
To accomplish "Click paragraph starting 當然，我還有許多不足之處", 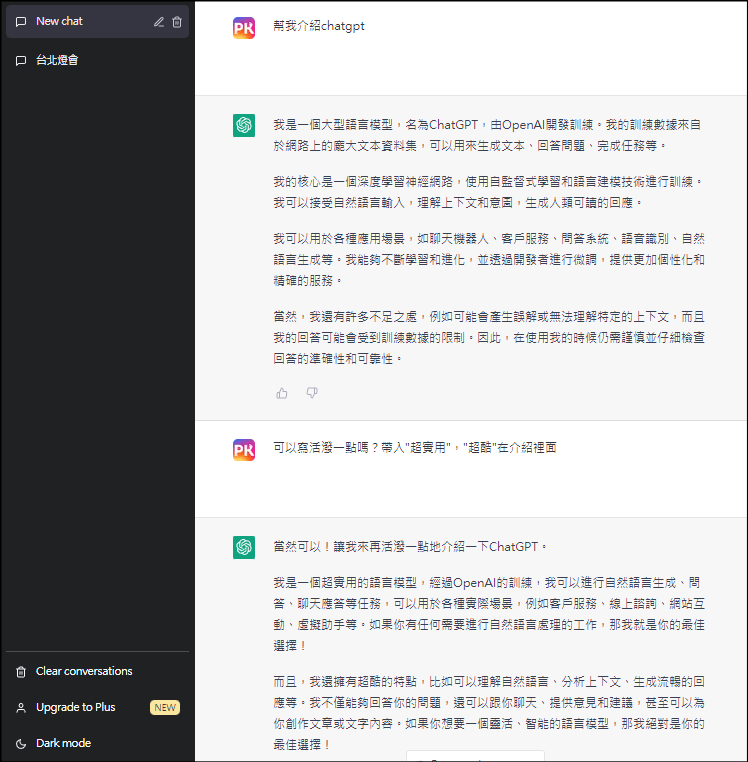I will pos(489,338).
